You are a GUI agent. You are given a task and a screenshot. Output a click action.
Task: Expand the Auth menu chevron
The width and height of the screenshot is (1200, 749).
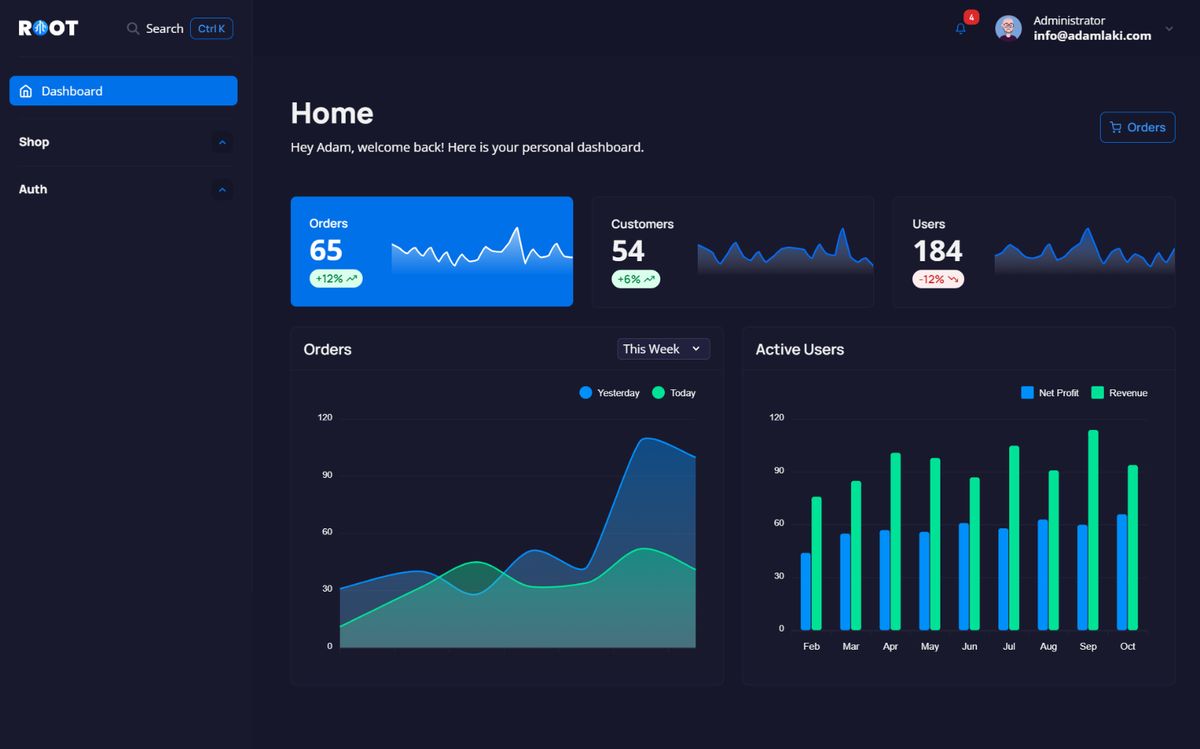222,190
